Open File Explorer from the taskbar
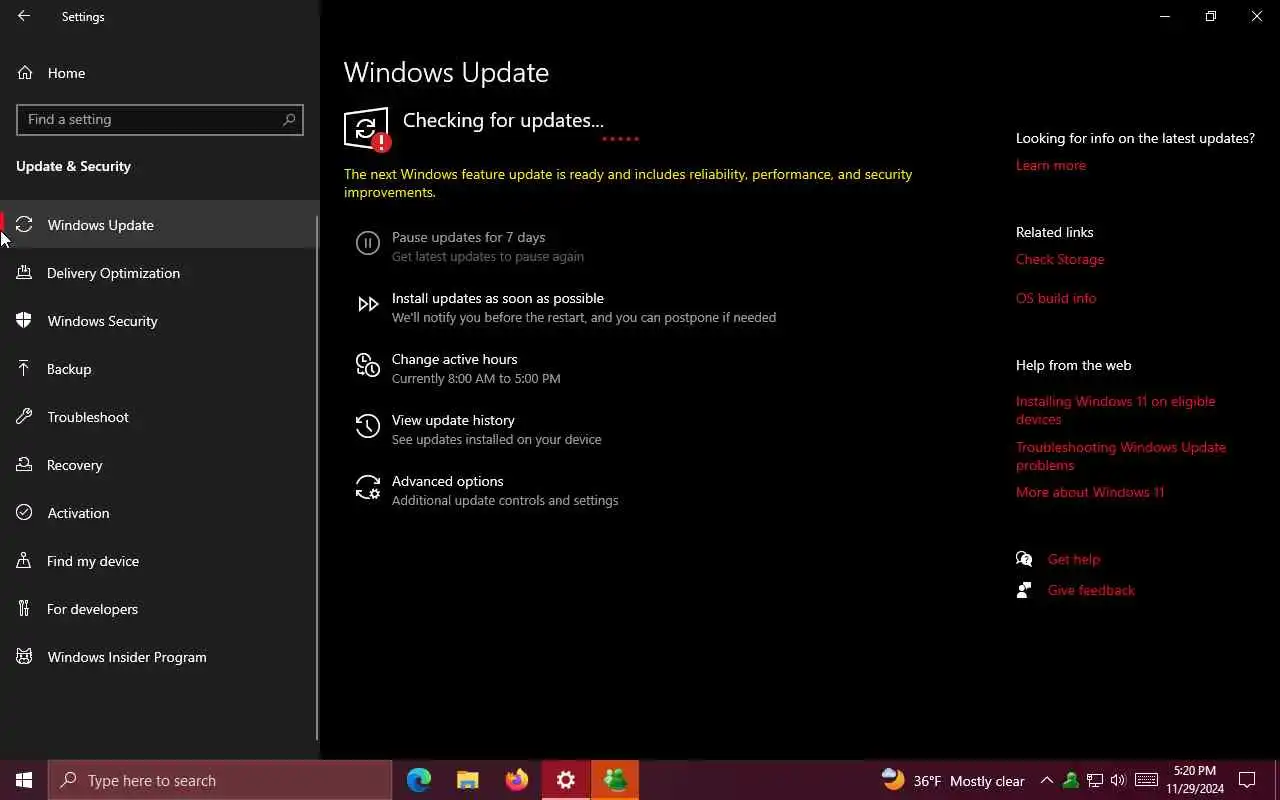 point(468,780)
